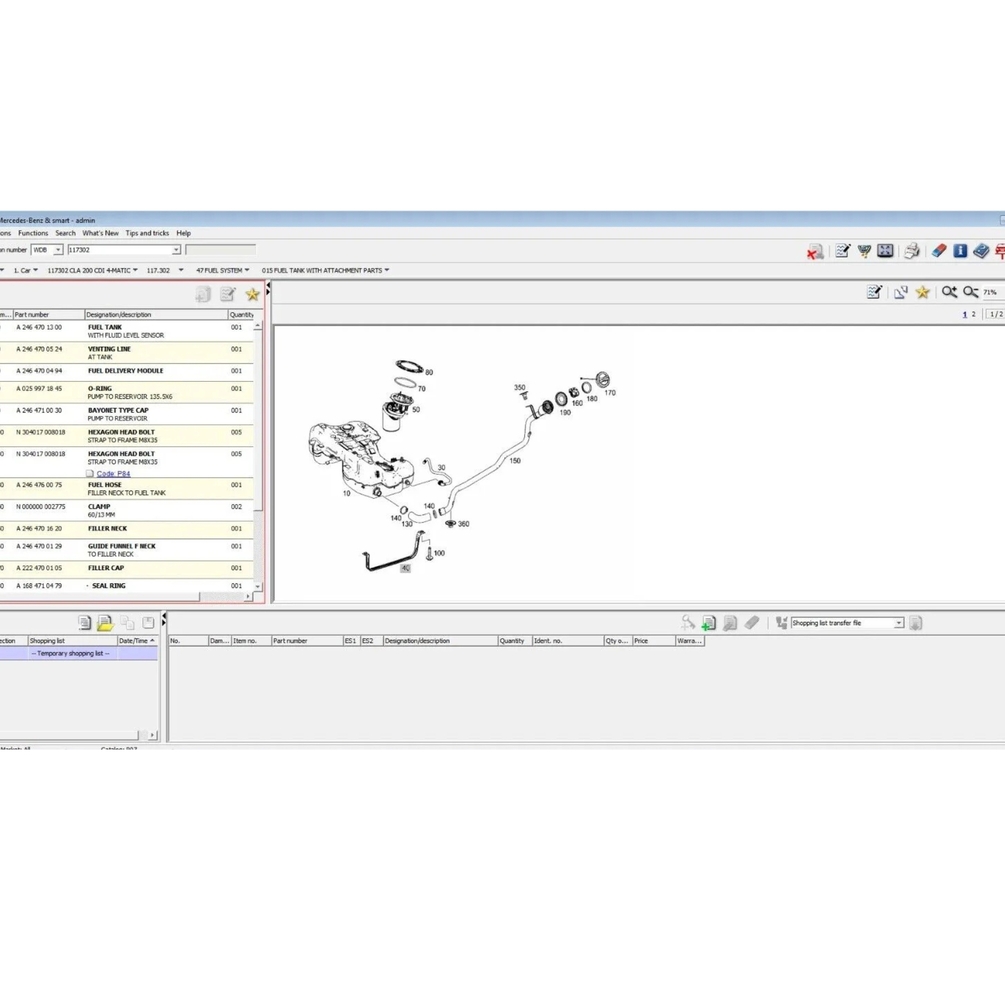Image resolution: width=1005 pixels, height=1005 pixels.
Task: Click the parts list vertical scrollbar
Action: click(258, 456)
